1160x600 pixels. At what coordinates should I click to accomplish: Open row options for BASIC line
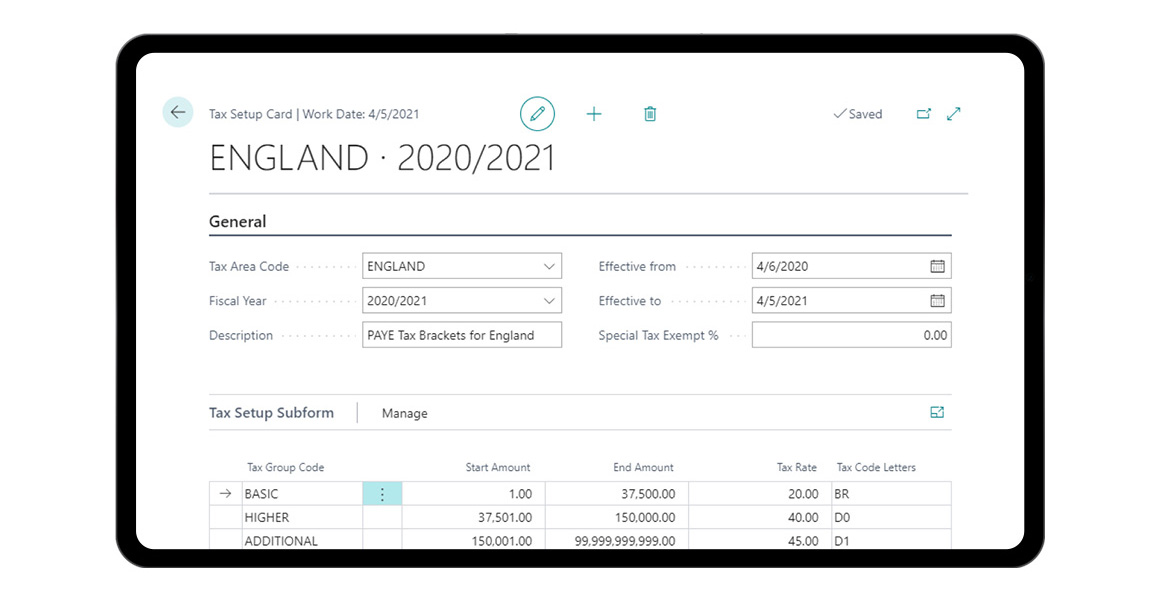[x=382, y=494]
